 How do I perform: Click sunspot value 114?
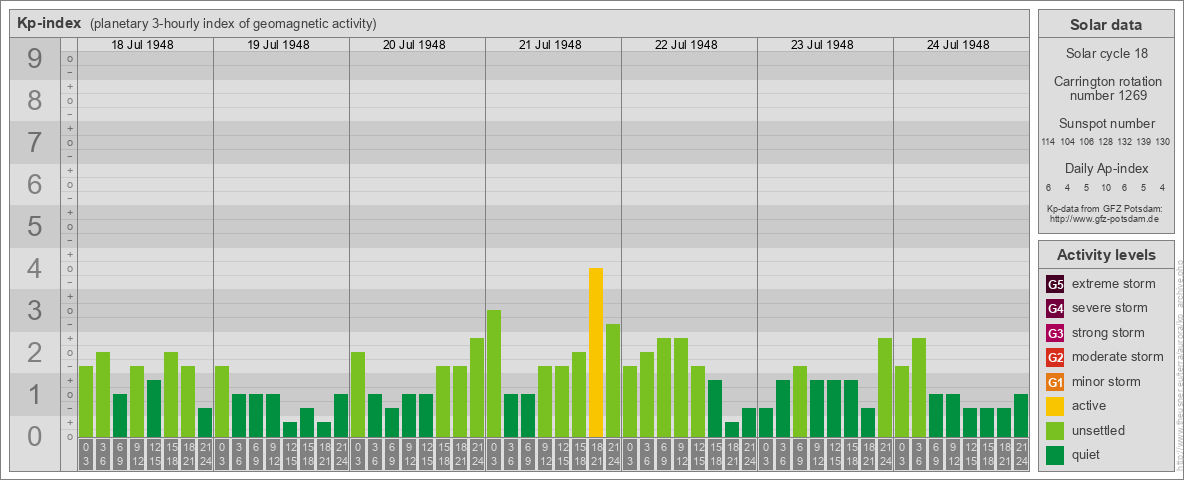[1048, 142]
